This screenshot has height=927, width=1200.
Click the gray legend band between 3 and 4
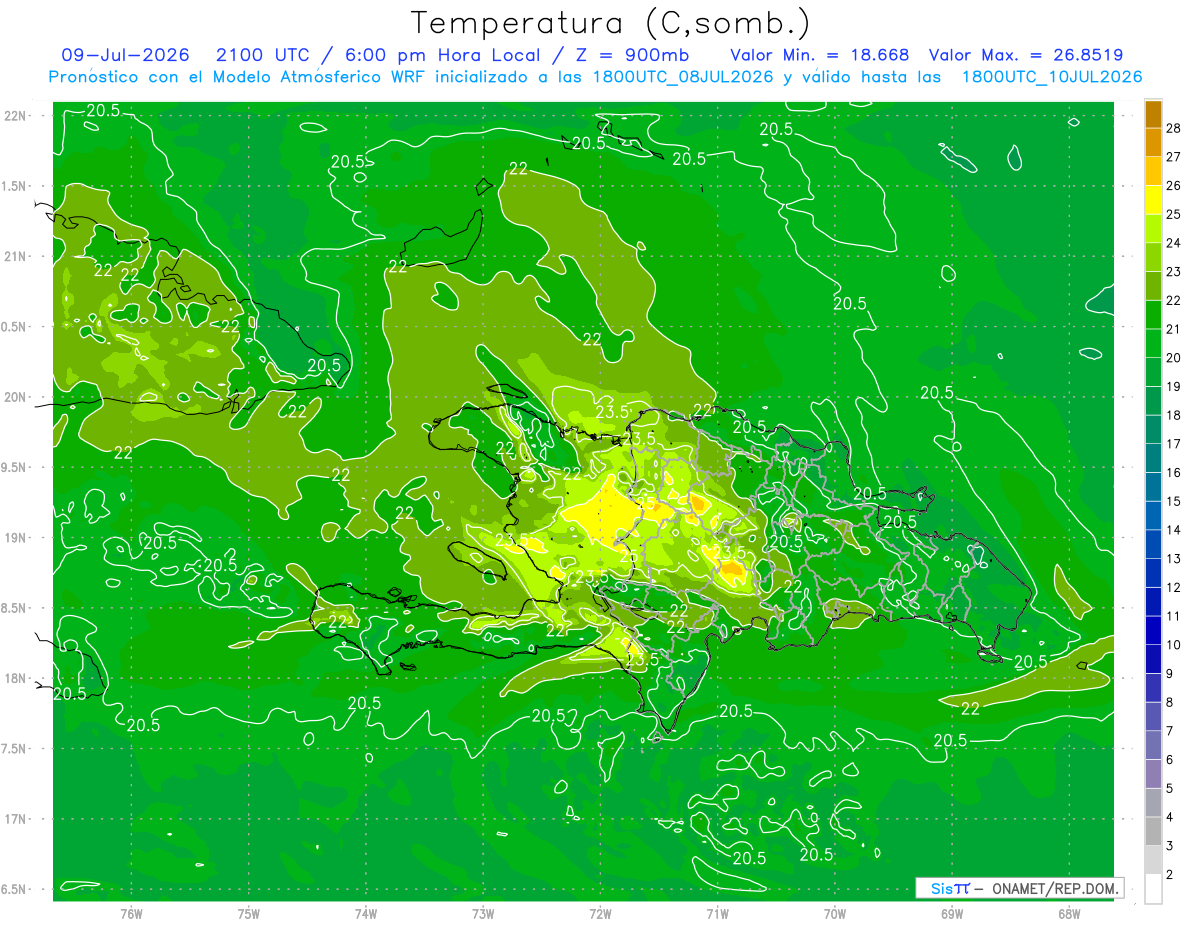pos(1153,832)
